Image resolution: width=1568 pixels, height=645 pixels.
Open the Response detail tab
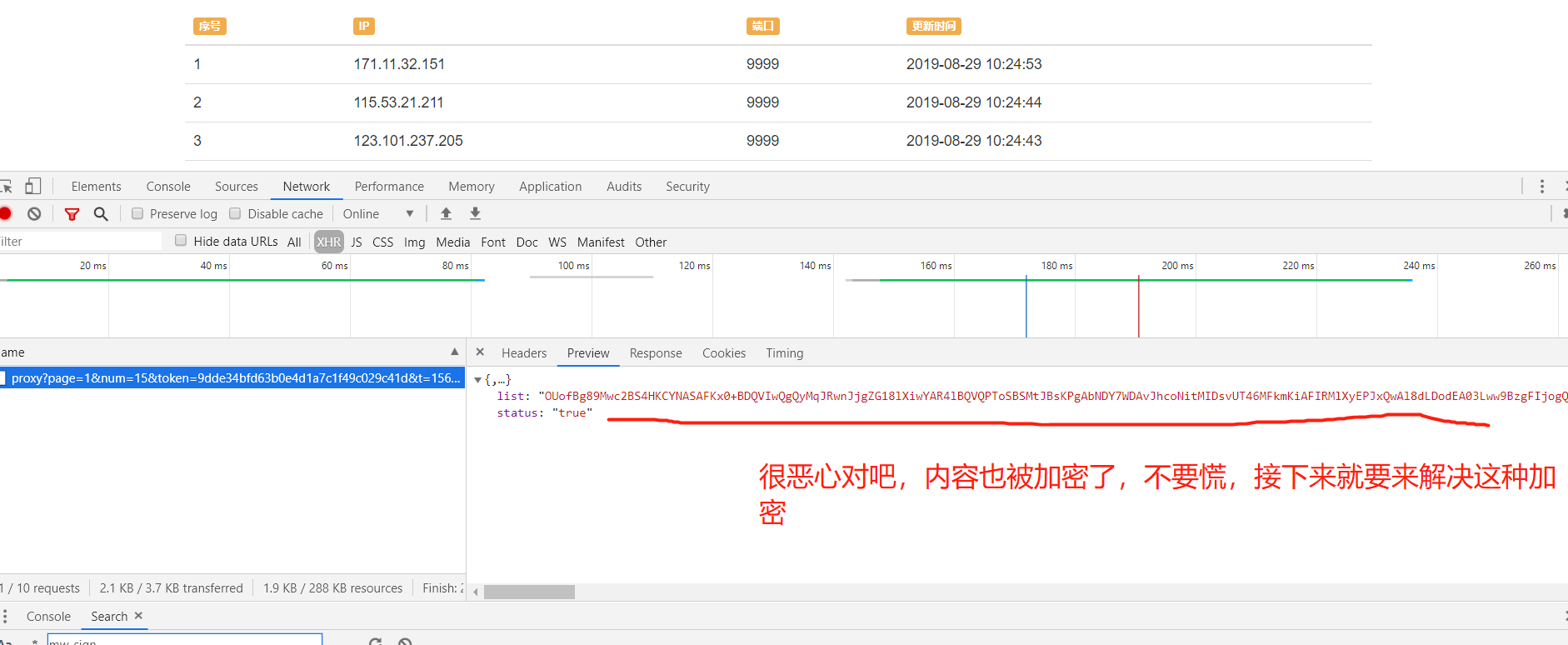click(x=656, y=353)
